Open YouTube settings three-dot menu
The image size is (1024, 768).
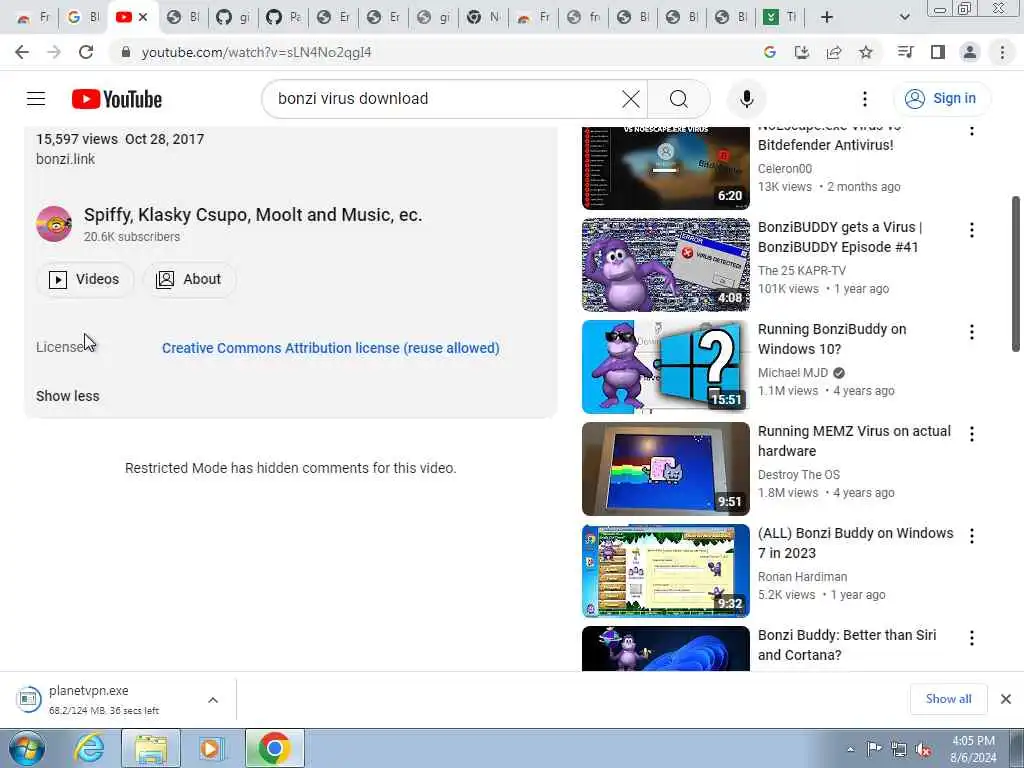(x=865, y=99)
